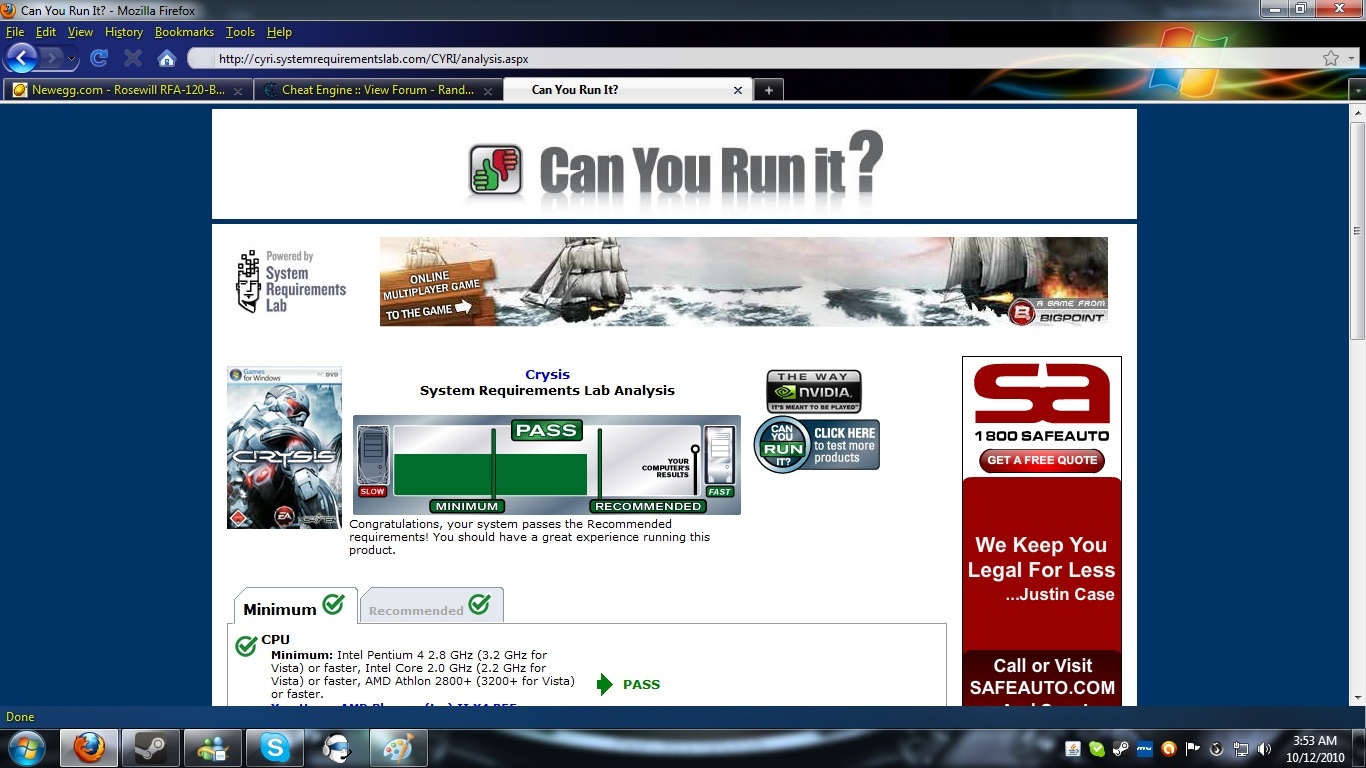
Task: Close the Cheat Engine tab
Action: pos(488,90)
